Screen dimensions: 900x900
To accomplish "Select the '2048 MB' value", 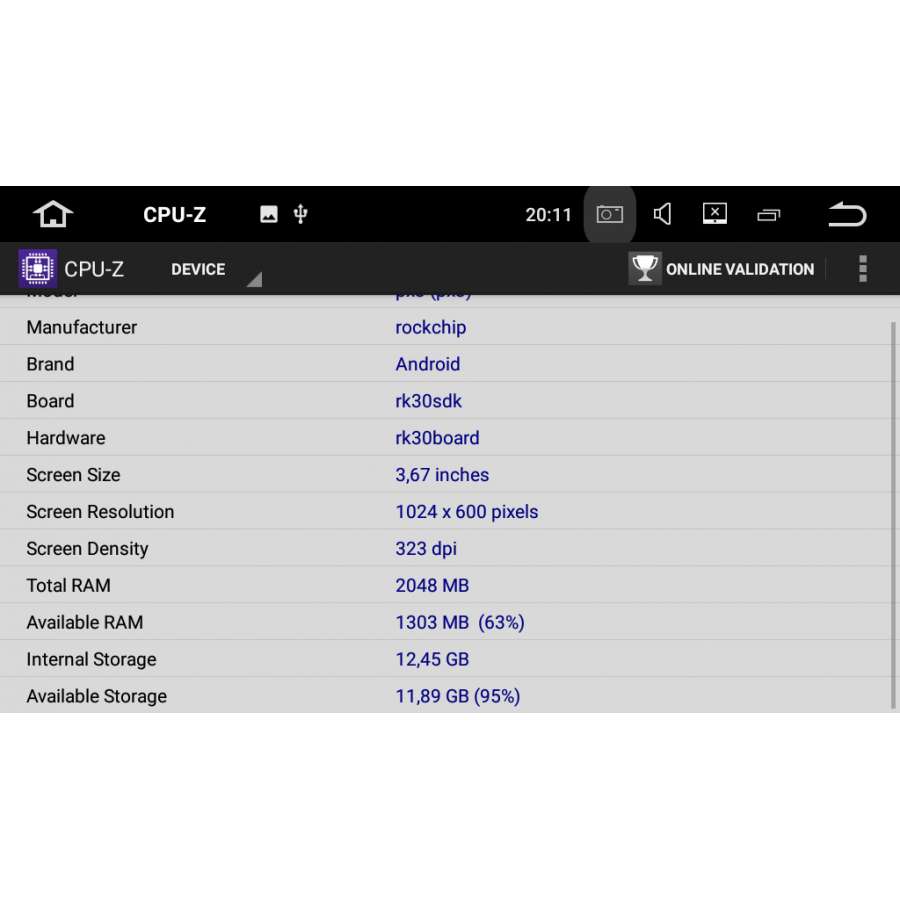I will pos(432,585).
